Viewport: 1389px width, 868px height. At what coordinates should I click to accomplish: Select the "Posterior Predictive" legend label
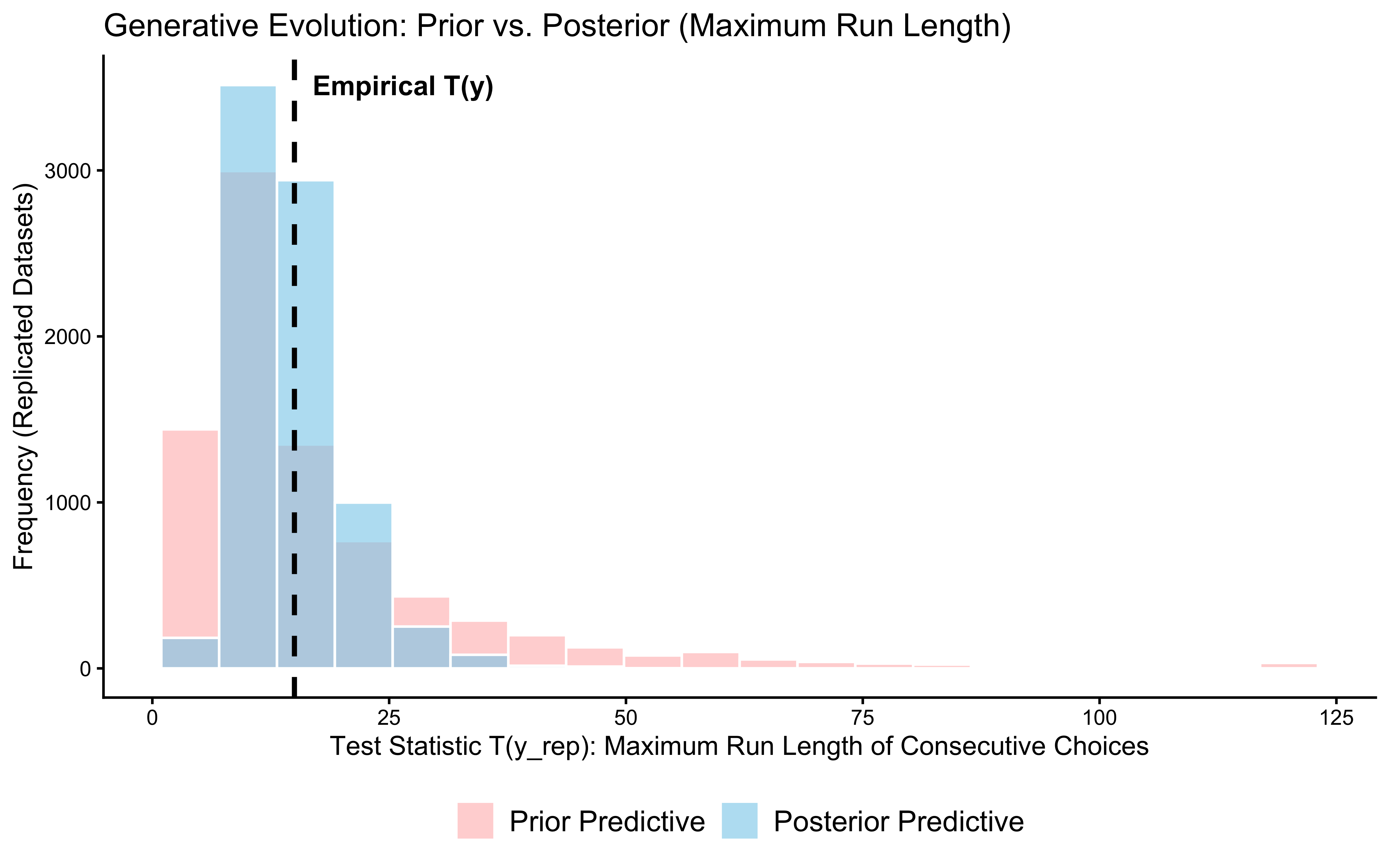[x=898, y=821]
